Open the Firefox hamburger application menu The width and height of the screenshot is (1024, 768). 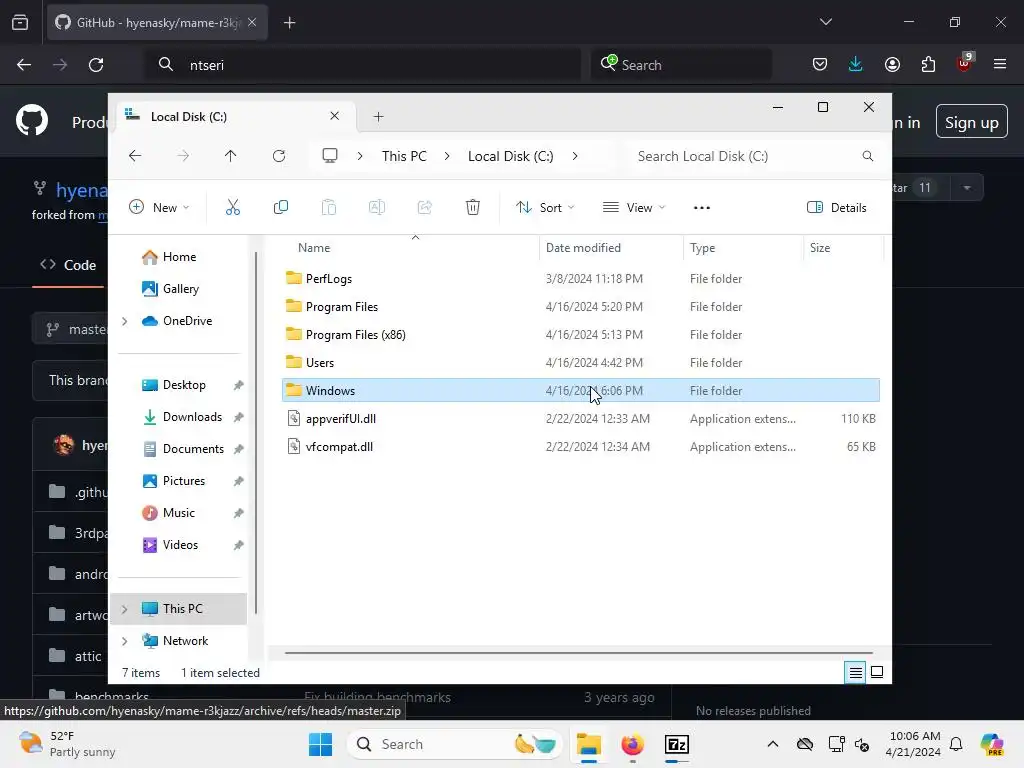click(1000, 64)
